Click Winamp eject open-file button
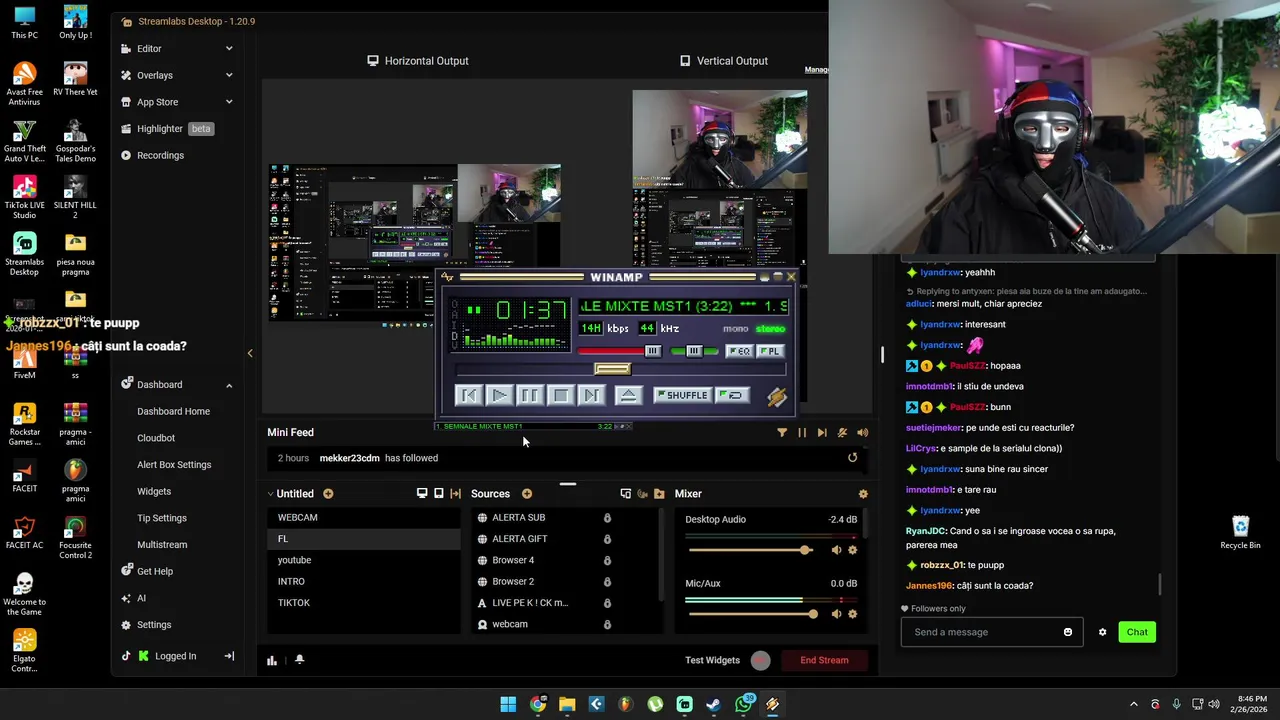The height and width of the screenshot is (720, 1280). click(x=628, y=396)
